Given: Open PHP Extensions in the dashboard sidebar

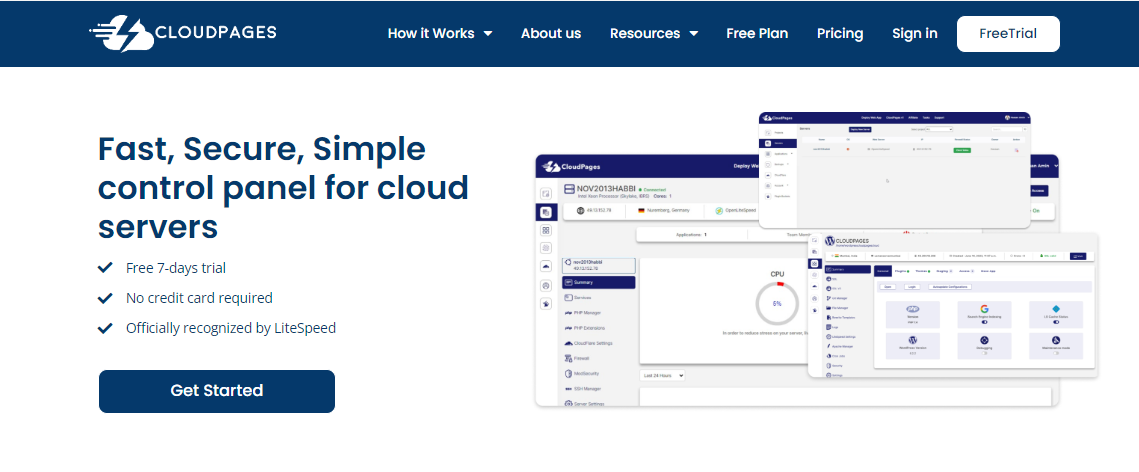Looking at the screenshot, I should (584, 328).
